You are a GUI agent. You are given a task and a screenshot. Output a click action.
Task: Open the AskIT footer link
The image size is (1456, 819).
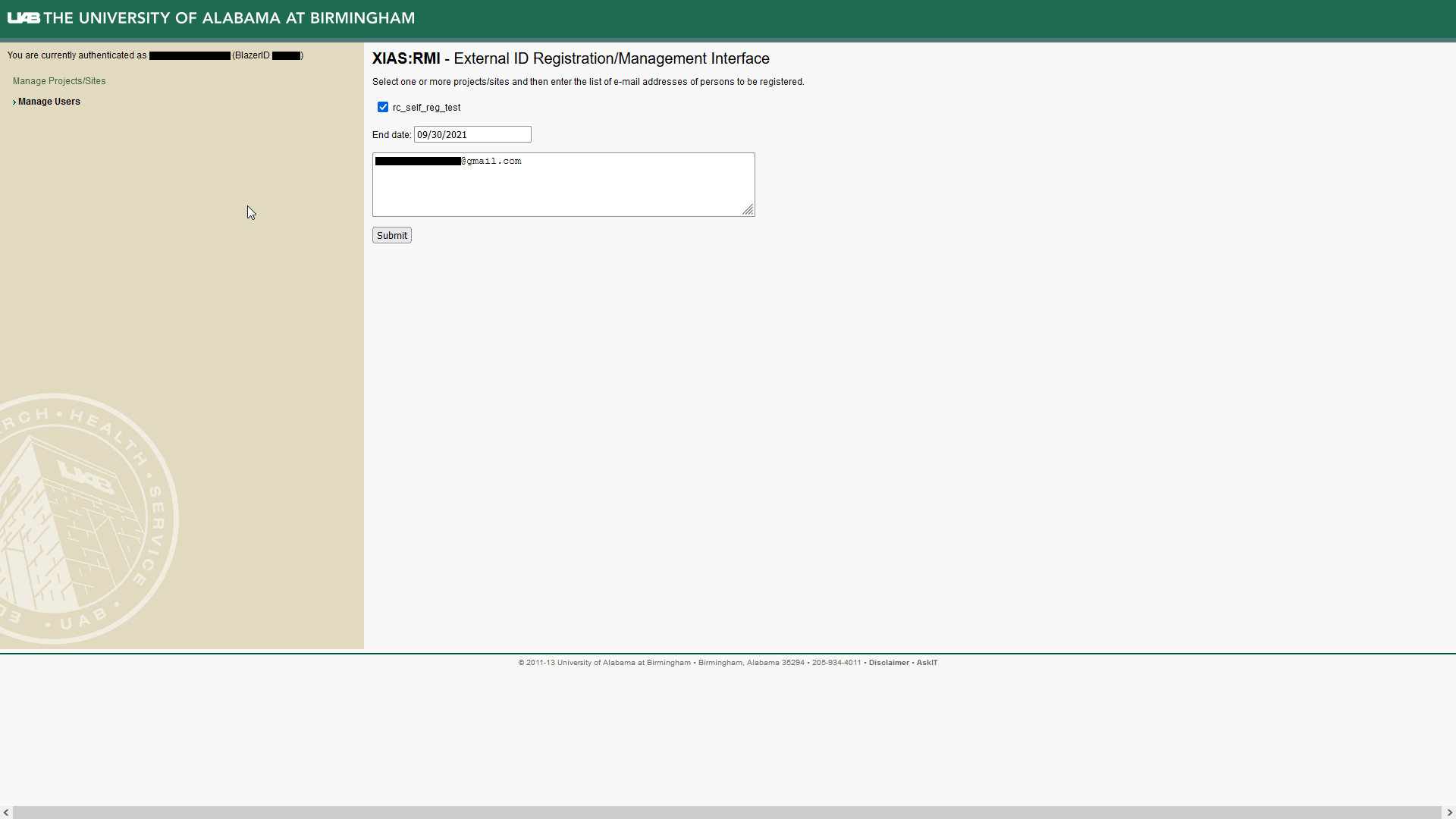927,663
